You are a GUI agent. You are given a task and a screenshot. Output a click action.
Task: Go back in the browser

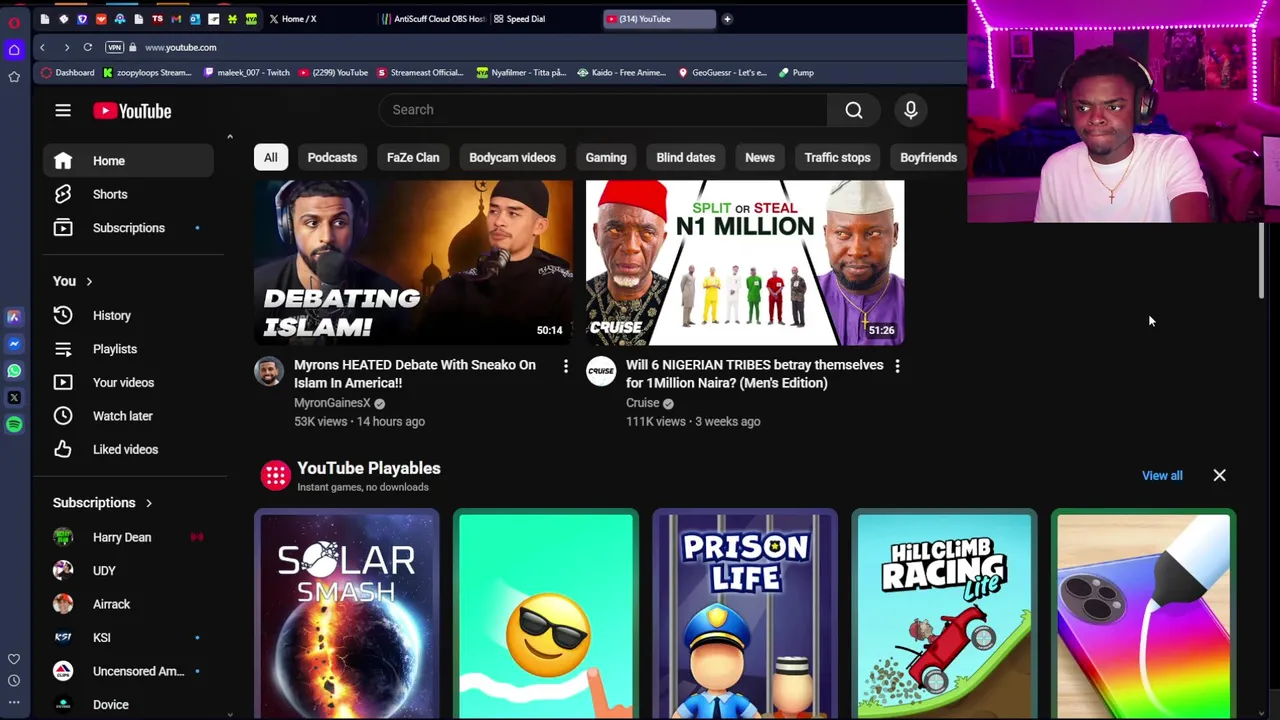[x=42, y=47]
